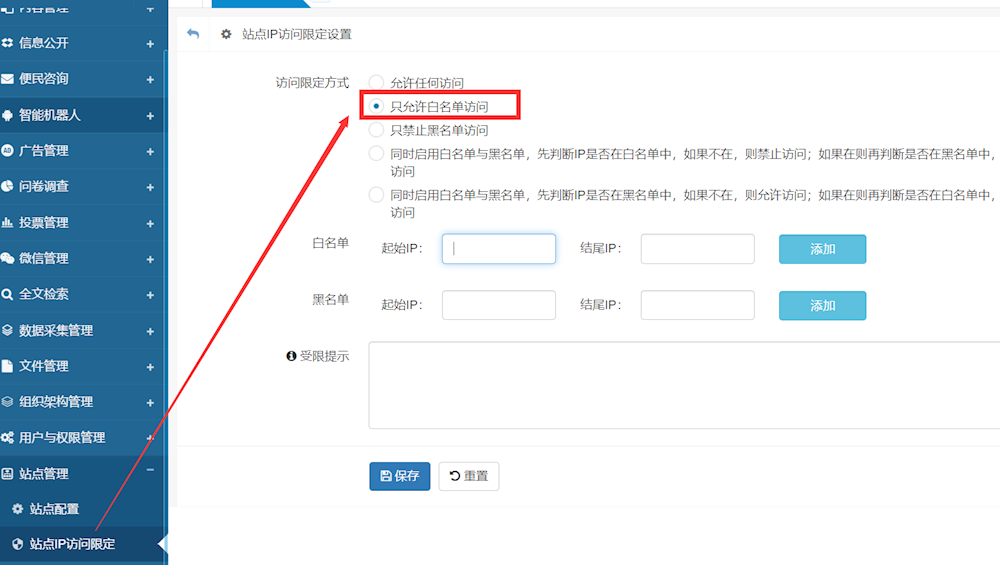Collapse 站点管理 with its minus sign
Screen dimensions: 1000x565
[x=151, y=470]
